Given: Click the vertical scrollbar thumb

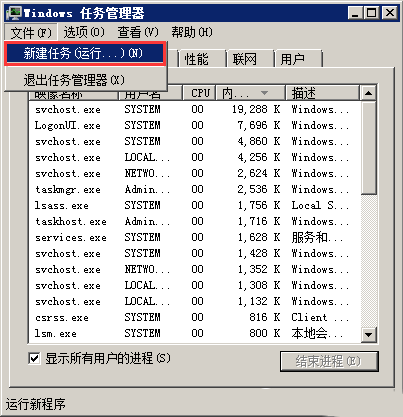Looking at the screenshot, I should tap(368, 147).
